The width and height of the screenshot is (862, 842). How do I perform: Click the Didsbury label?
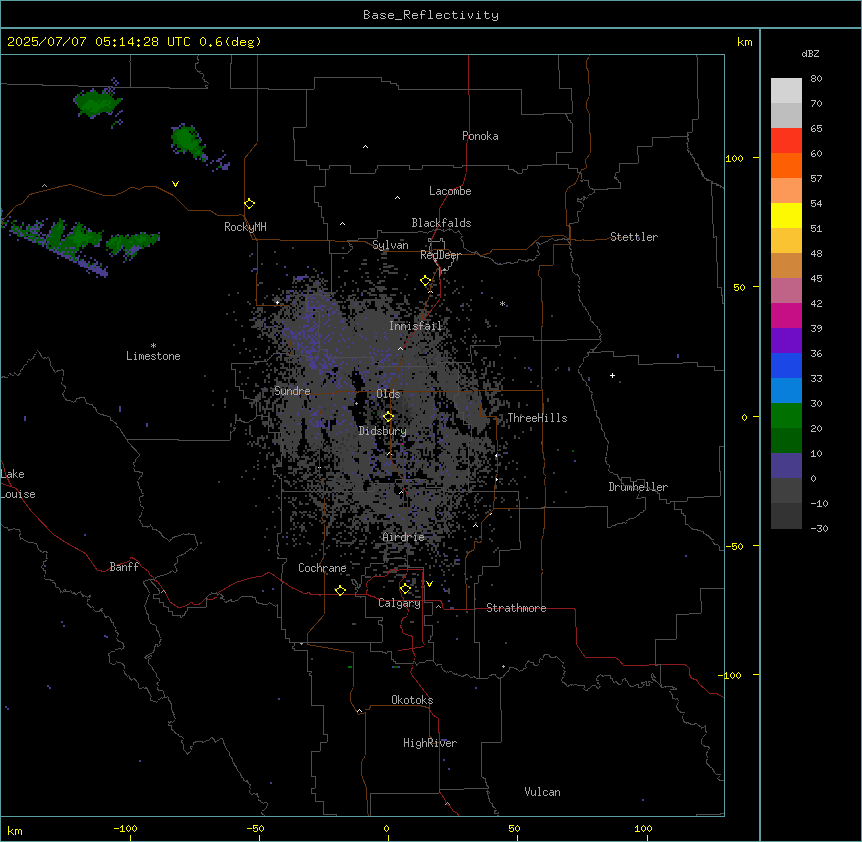[383, 431]
